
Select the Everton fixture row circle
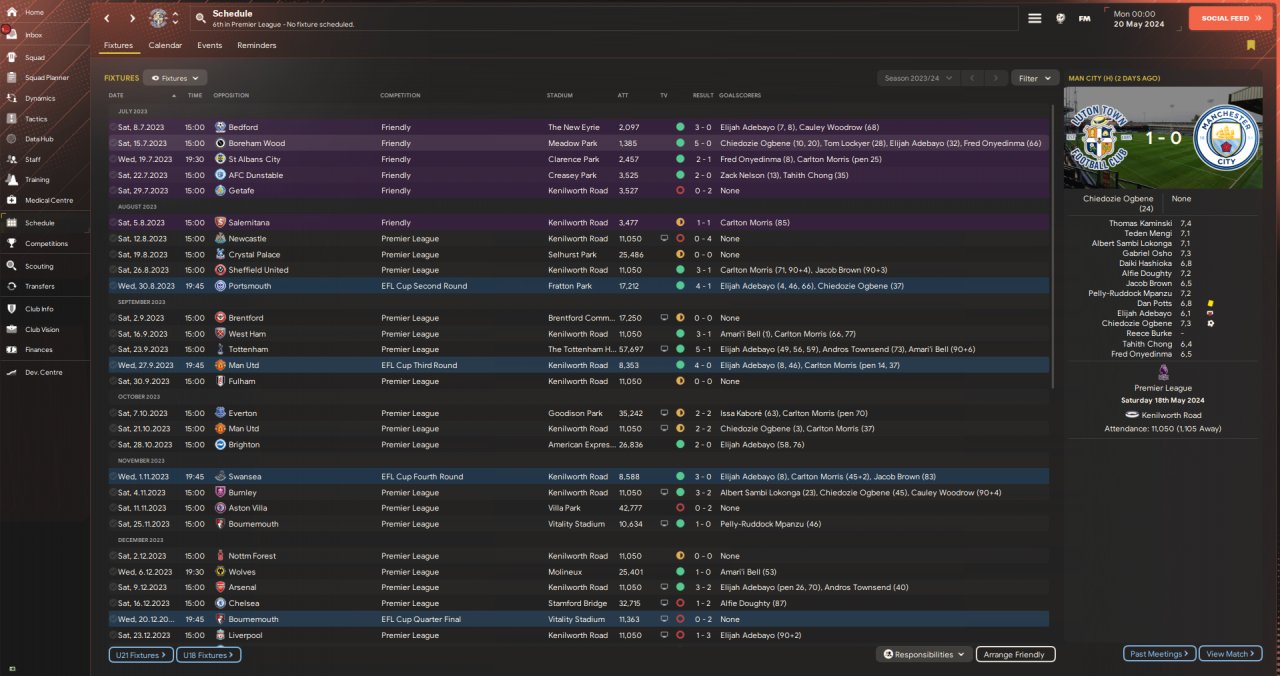[112, 413]
